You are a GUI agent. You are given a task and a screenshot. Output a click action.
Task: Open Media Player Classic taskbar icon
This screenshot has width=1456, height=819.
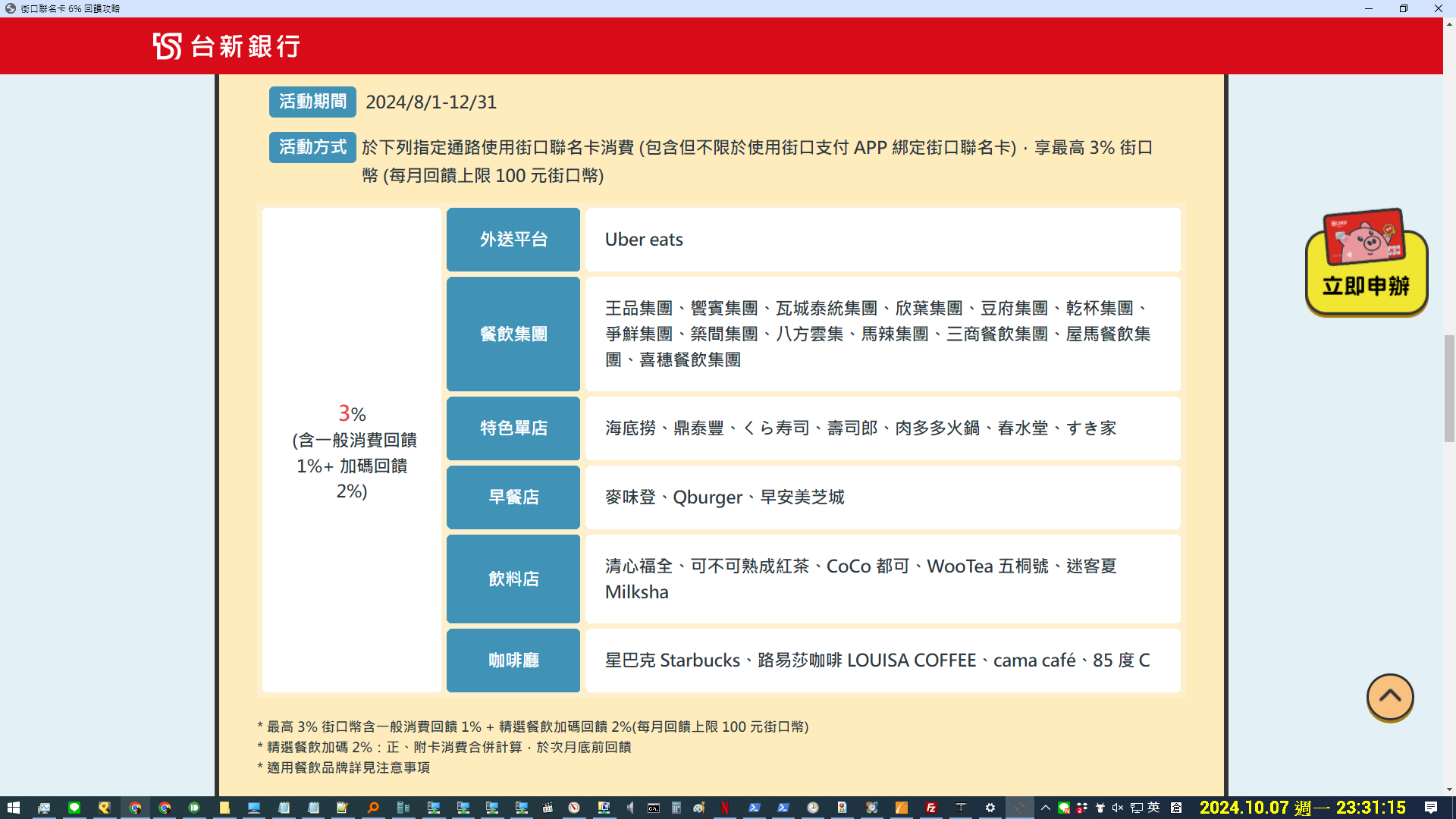[547, 808]
